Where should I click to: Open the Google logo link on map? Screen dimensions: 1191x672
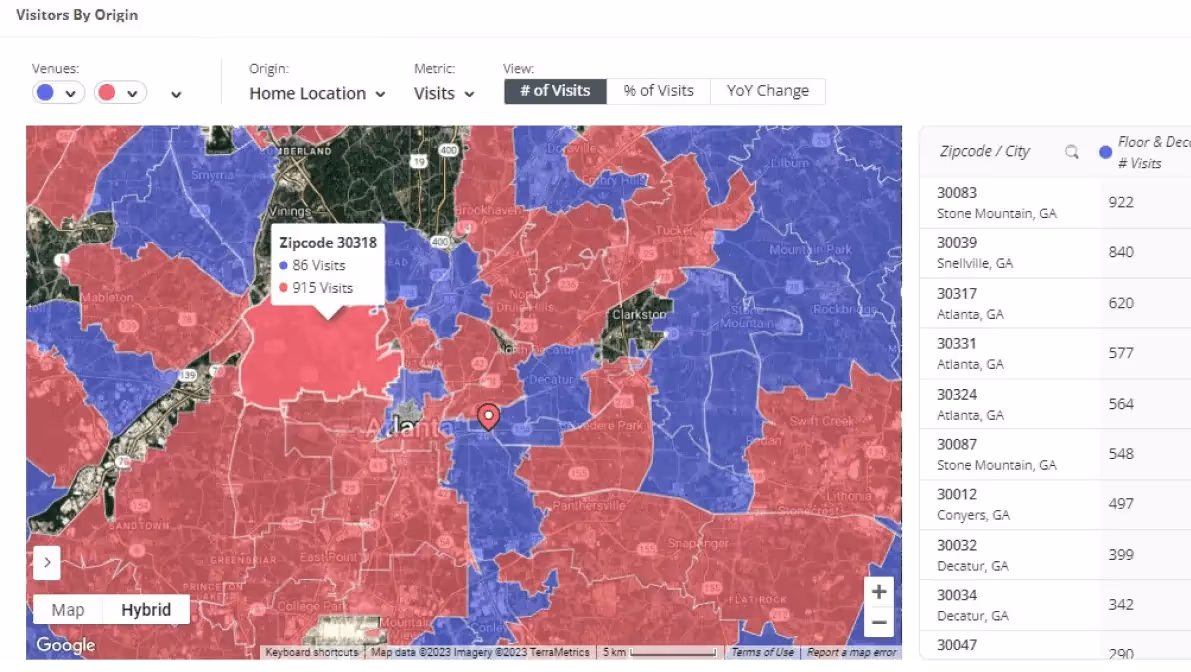66,645
